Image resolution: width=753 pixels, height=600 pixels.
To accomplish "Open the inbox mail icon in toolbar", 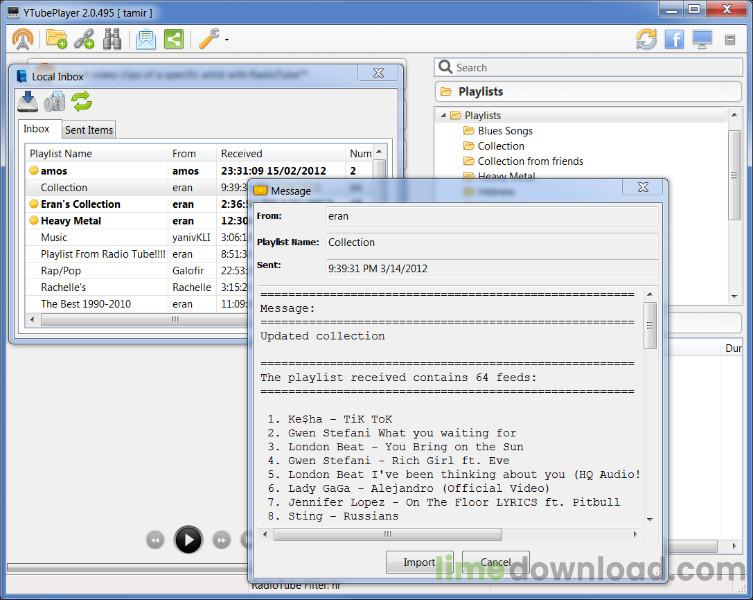I will click(x=146, y=39).
